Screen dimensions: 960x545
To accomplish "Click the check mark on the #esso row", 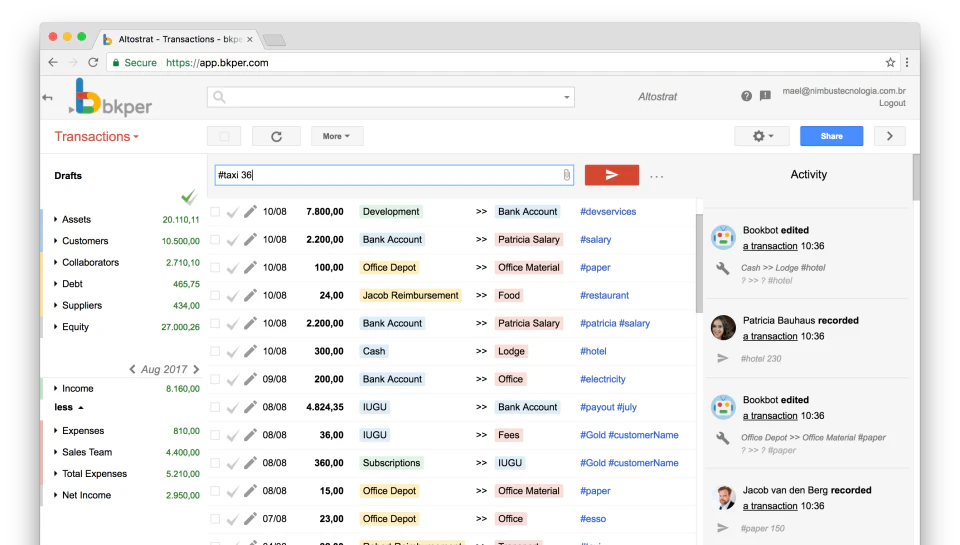I will (233, 520).
